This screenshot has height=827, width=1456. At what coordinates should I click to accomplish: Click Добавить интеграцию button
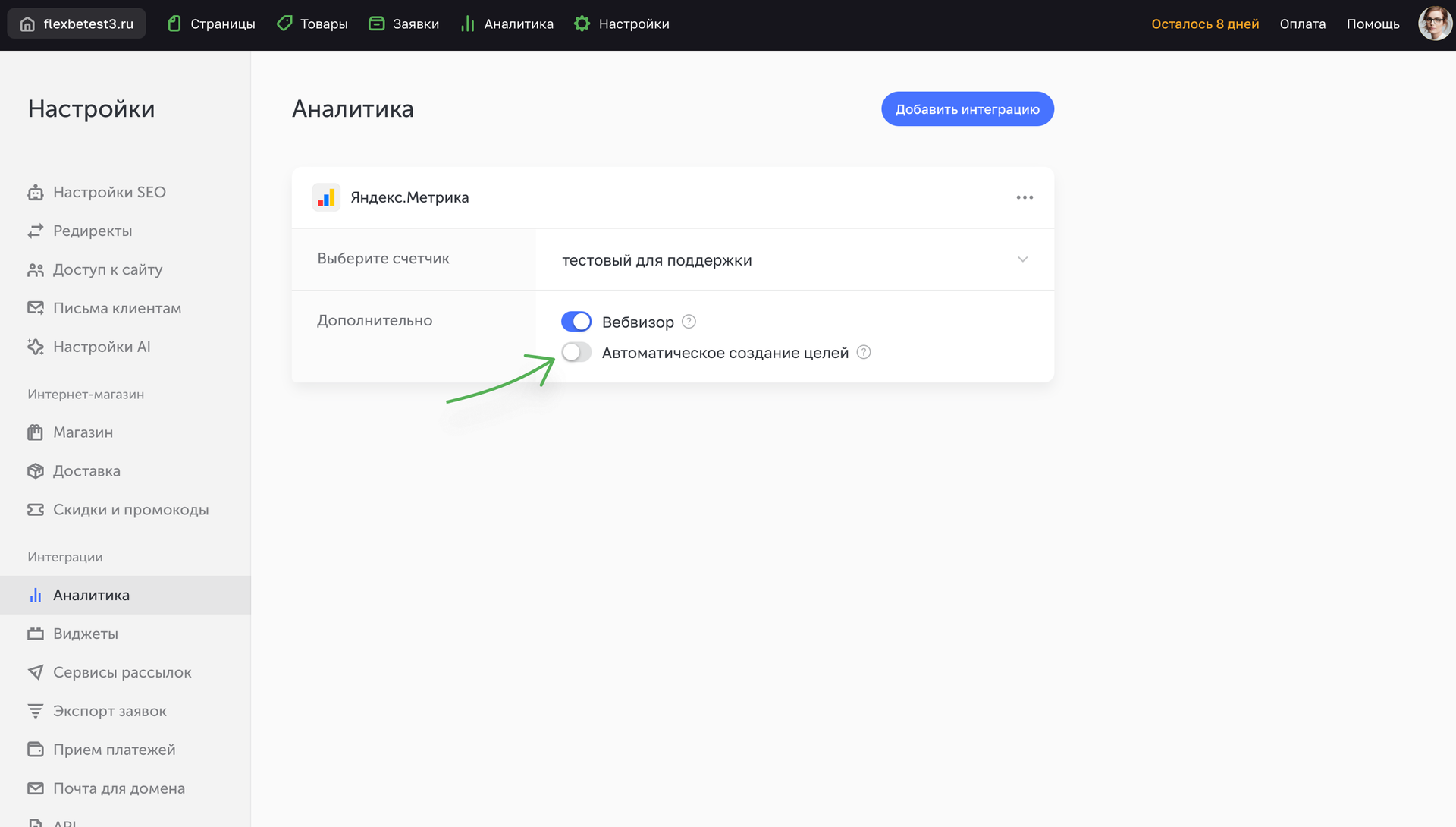tap(967, 108)
